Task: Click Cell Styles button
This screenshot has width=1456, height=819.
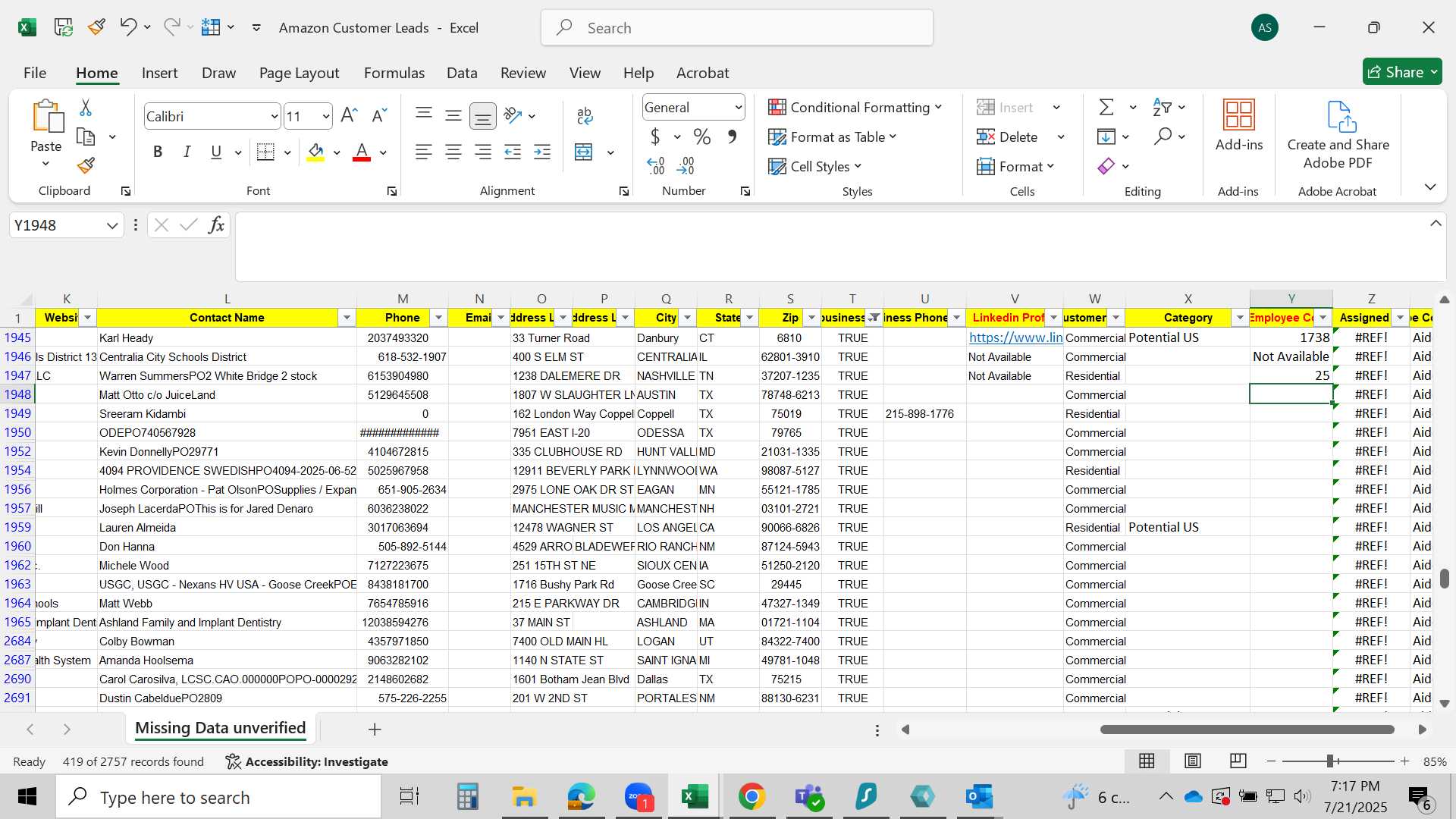Action: [815, 166]
